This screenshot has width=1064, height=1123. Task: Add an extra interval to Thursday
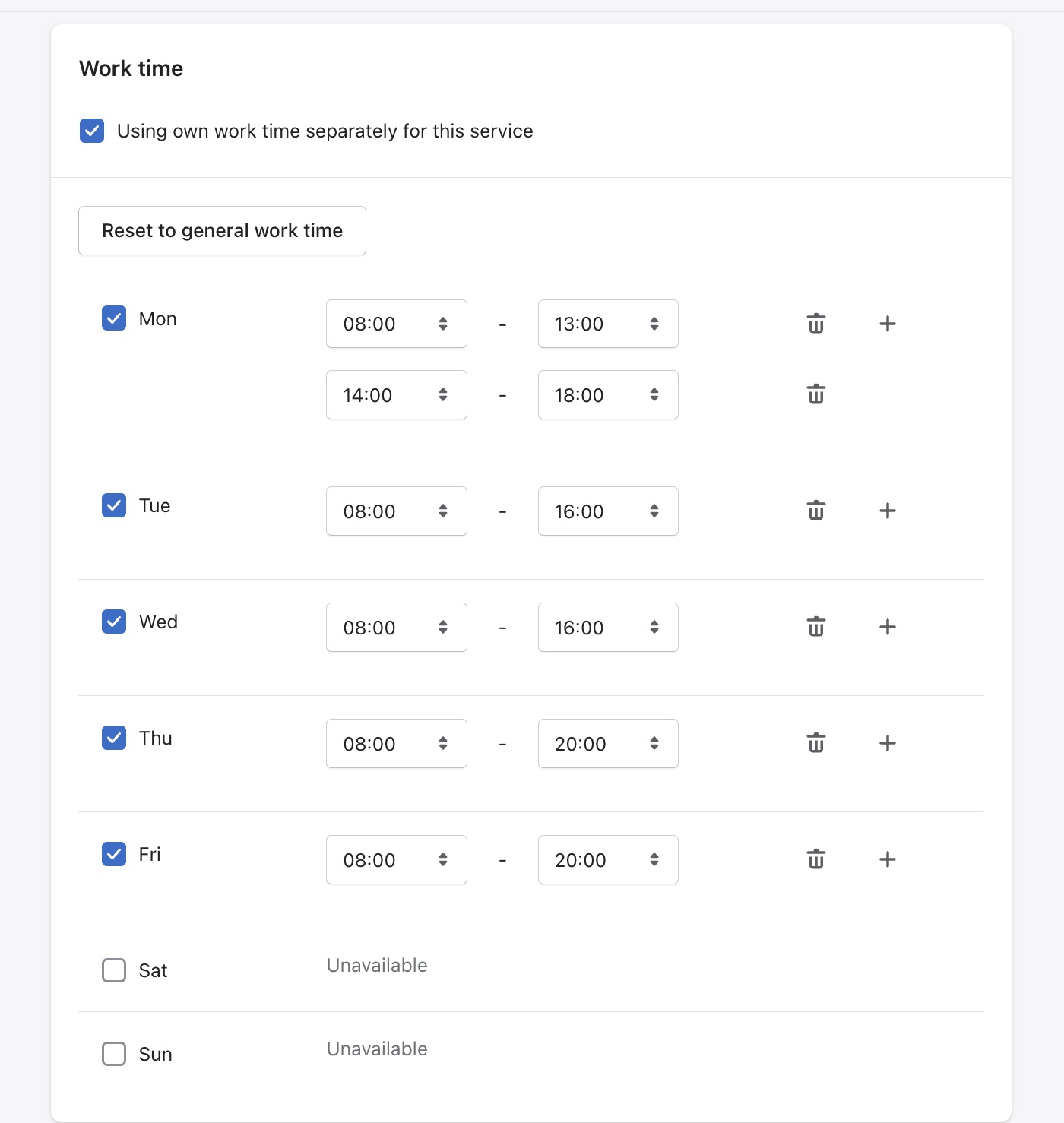[887, 743]
